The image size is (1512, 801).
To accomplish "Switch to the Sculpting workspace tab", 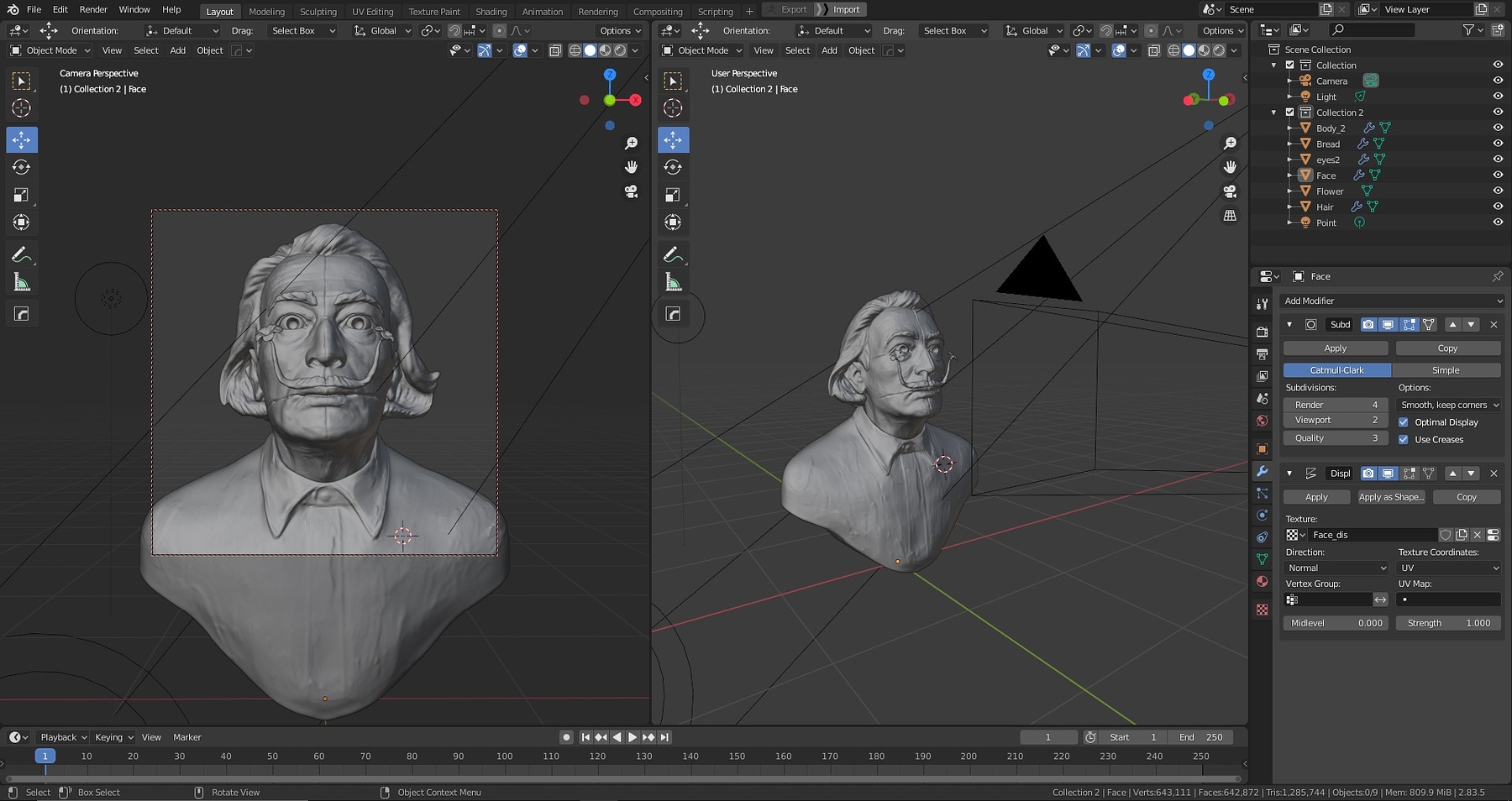I will point(318,11).
